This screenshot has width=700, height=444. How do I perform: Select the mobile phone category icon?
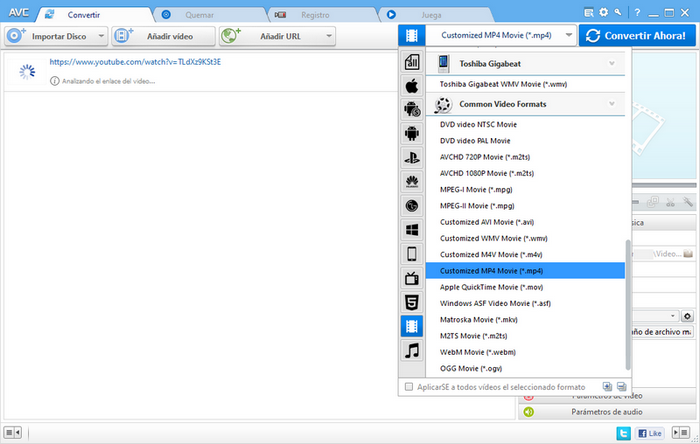coord(412,254)
